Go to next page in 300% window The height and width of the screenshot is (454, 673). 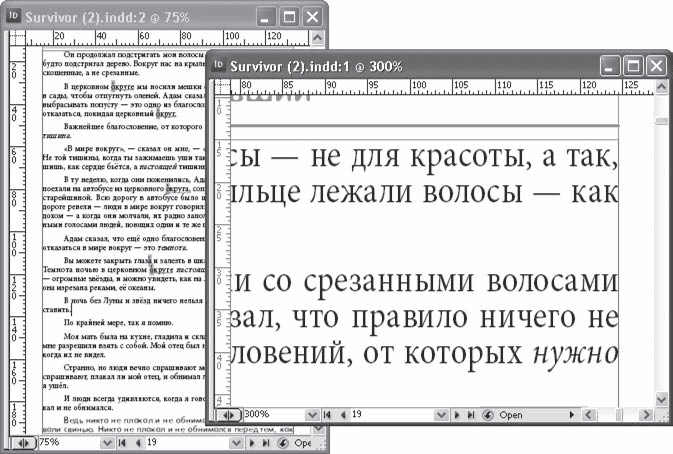click(456, 413)
